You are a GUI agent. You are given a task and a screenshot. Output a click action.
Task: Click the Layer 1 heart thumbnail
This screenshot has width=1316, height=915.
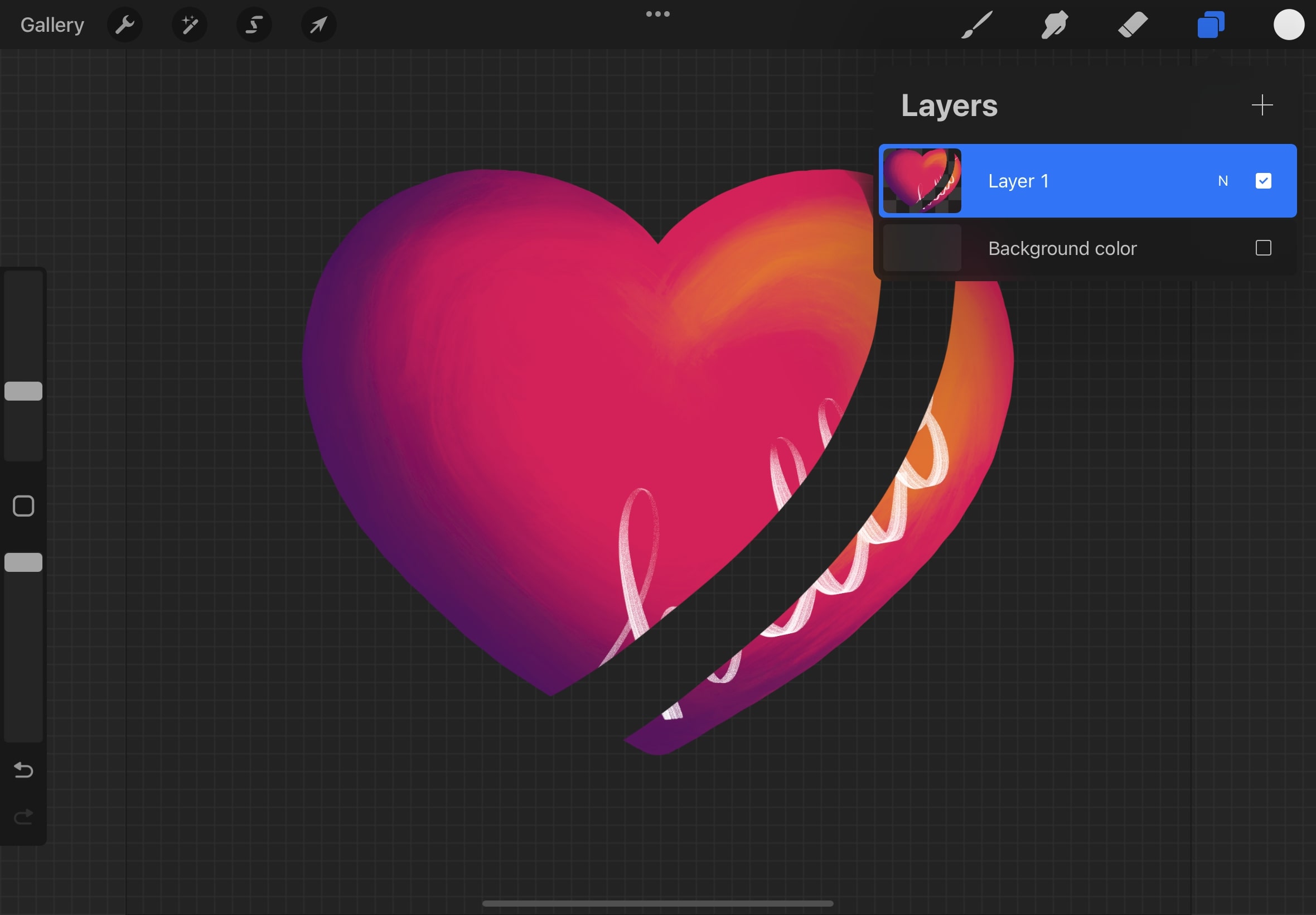click(x=922, y=181)
